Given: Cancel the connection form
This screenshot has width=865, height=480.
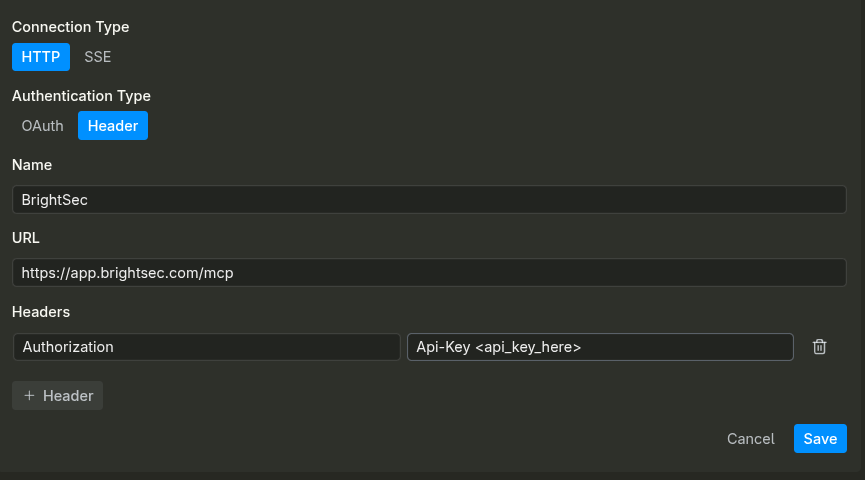Looking at the screenshot, I should [x=750, y=439].
